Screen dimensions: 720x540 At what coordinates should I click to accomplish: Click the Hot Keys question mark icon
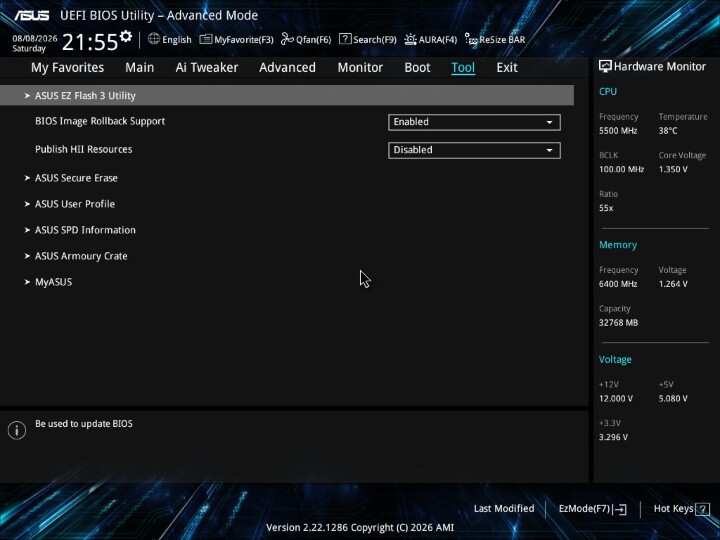[703, 509]
